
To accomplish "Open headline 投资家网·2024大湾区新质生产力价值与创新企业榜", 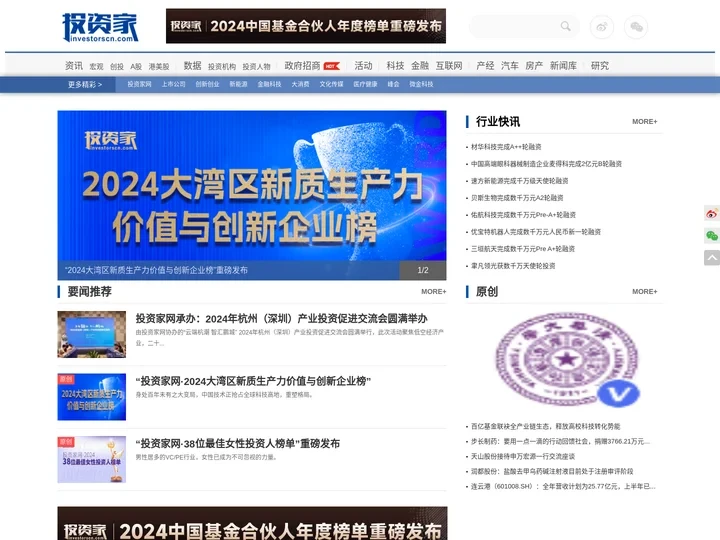I will tap(253, 381).
